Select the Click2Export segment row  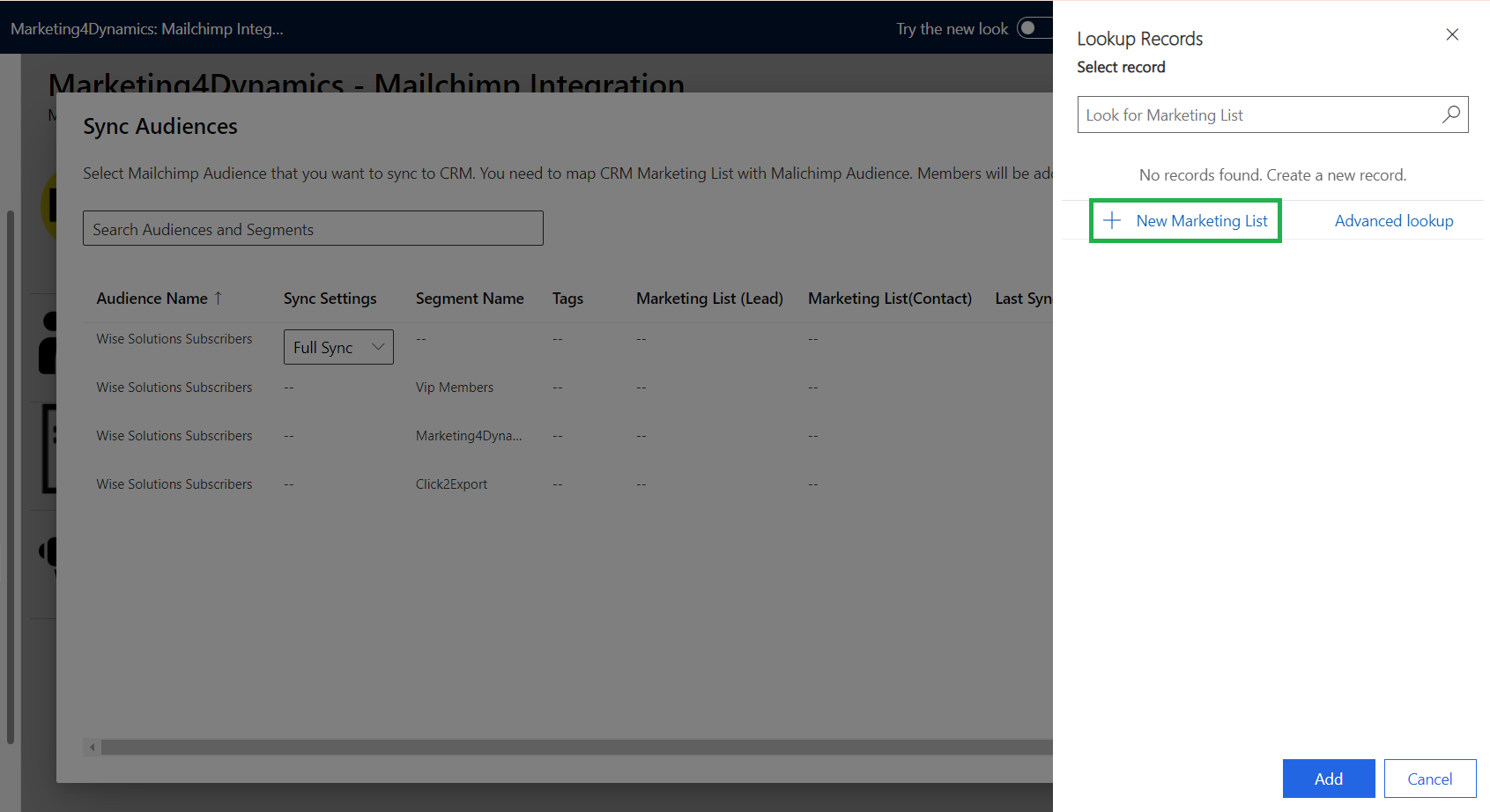tap(451, 484)
